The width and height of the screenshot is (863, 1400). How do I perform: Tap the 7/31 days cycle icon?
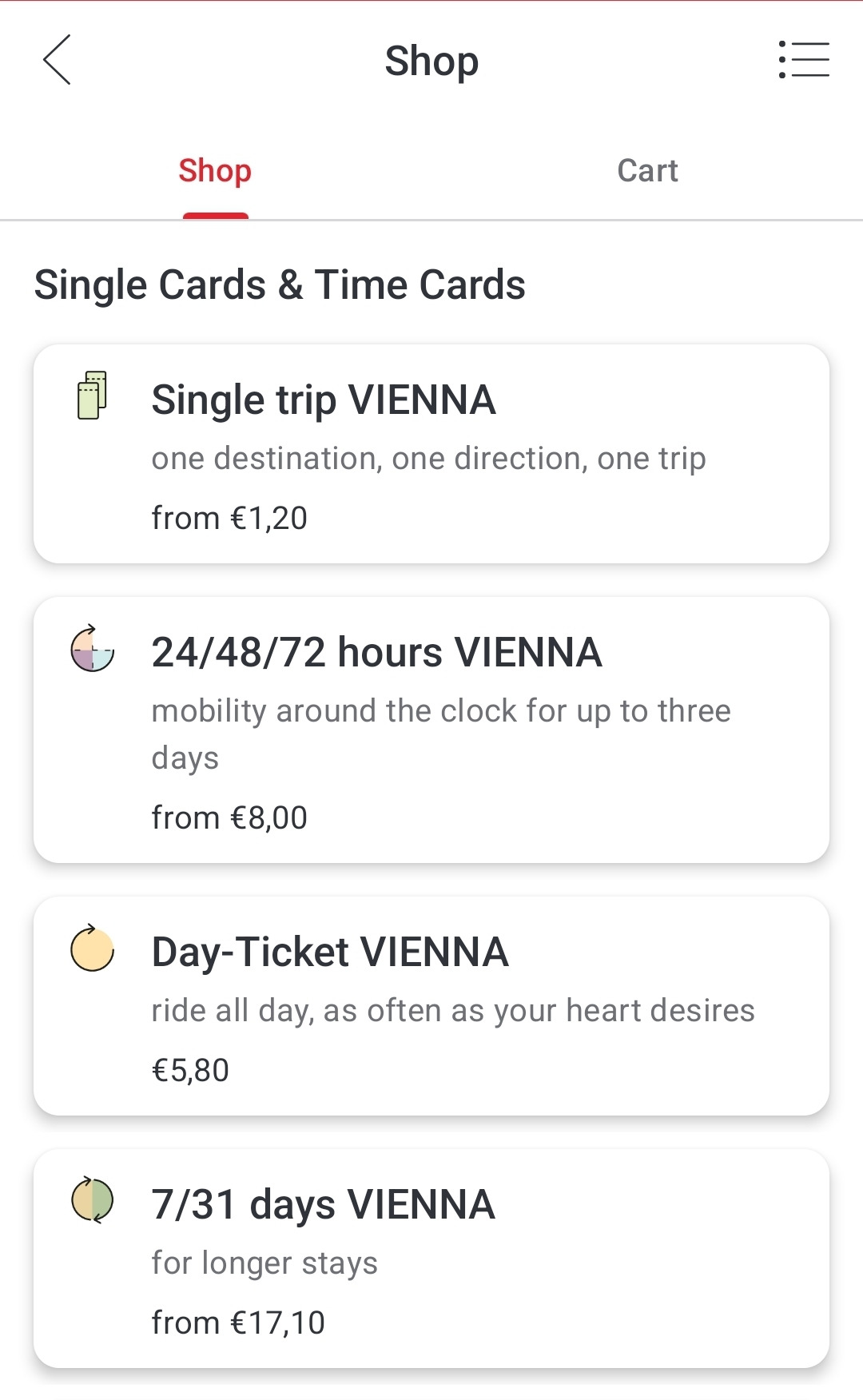(x=93, y=1200)
